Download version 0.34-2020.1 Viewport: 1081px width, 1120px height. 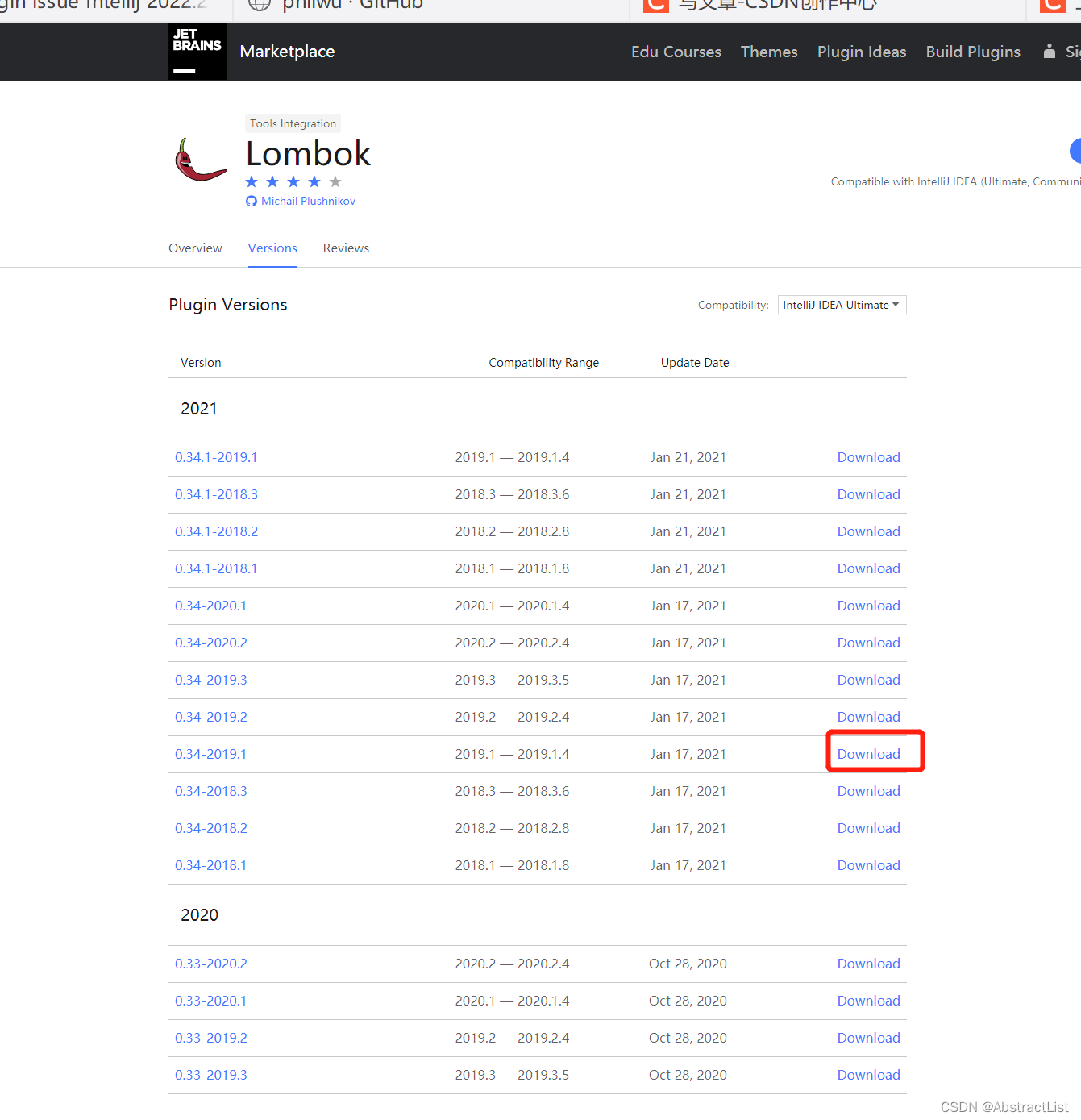(868, 606)
